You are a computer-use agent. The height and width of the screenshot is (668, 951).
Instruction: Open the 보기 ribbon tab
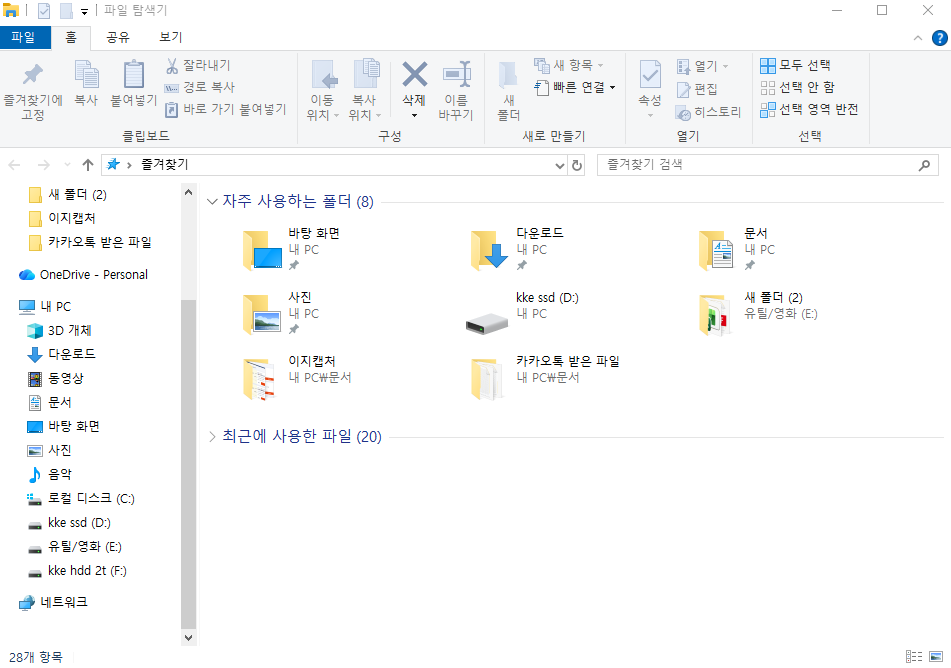coord(170,38)
